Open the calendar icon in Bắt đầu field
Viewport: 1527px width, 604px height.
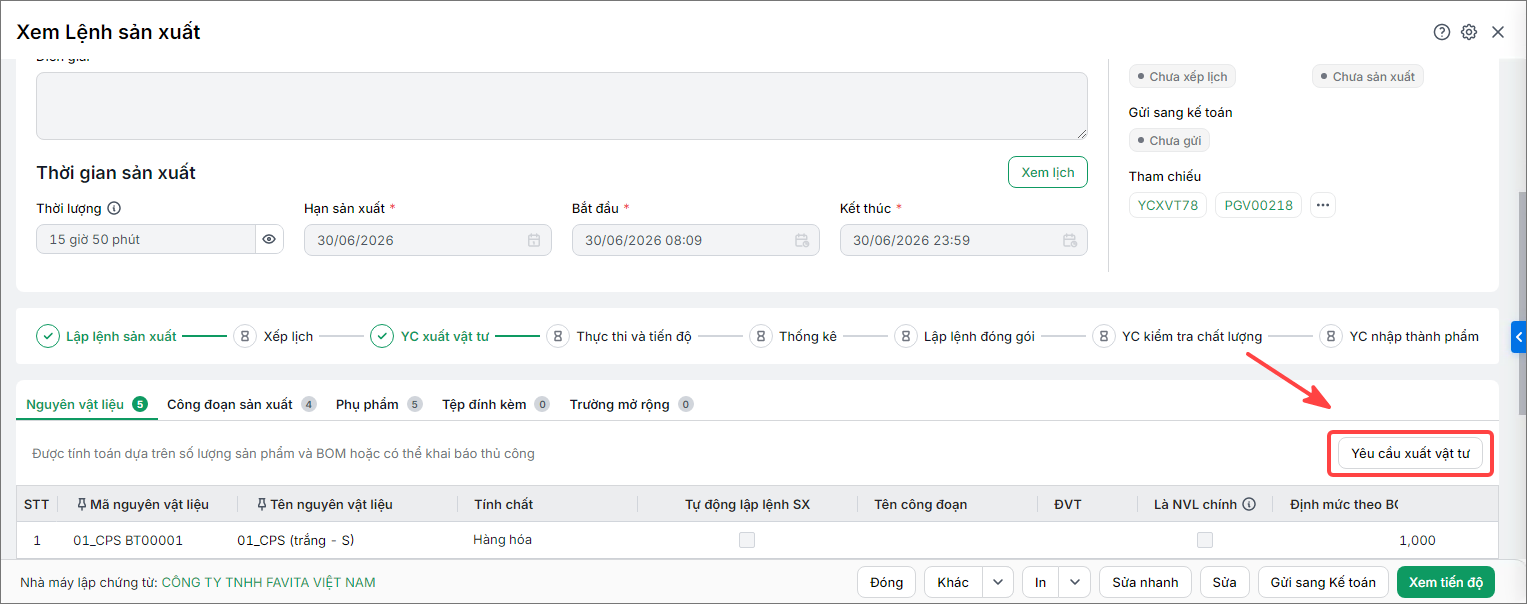(802, 240)
